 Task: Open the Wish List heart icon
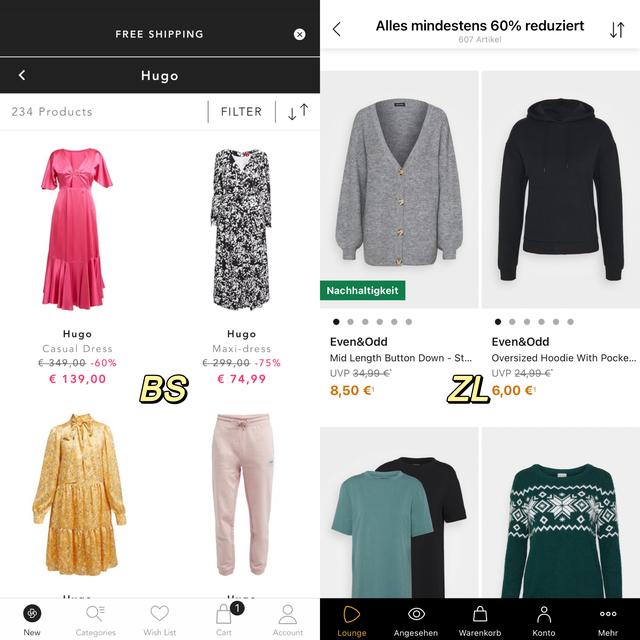pos(159,613)
